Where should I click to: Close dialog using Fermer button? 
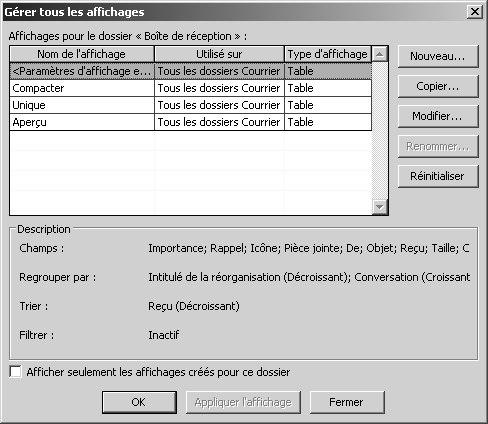click(347, 402)
